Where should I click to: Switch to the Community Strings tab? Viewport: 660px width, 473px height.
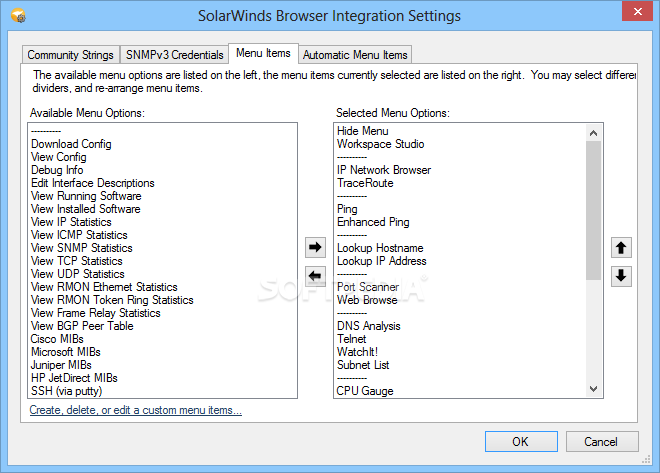point(70,55)
